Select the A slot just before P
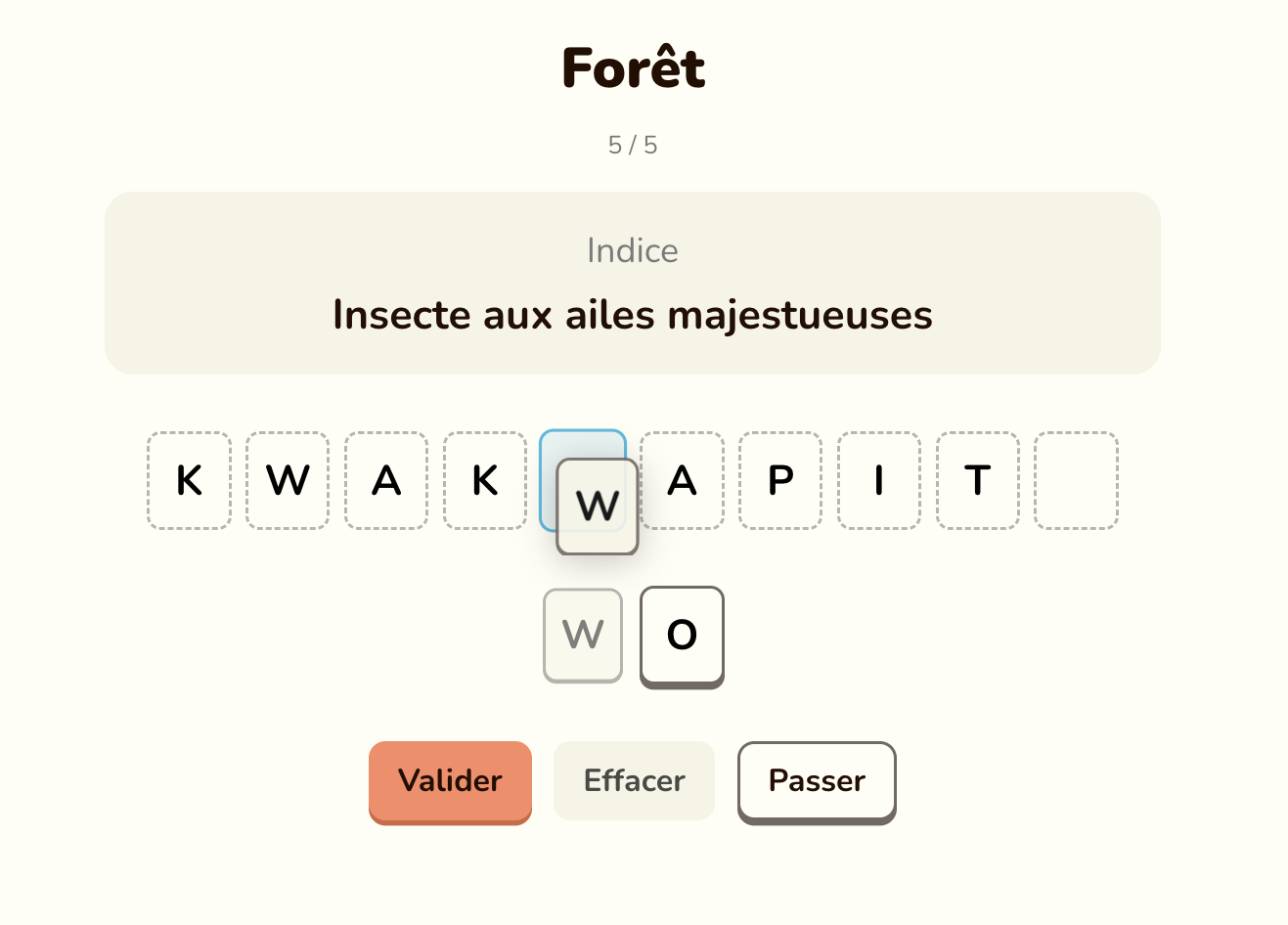Image resolution: width=1288 pixels, height=925 pixels. [683, 480]
